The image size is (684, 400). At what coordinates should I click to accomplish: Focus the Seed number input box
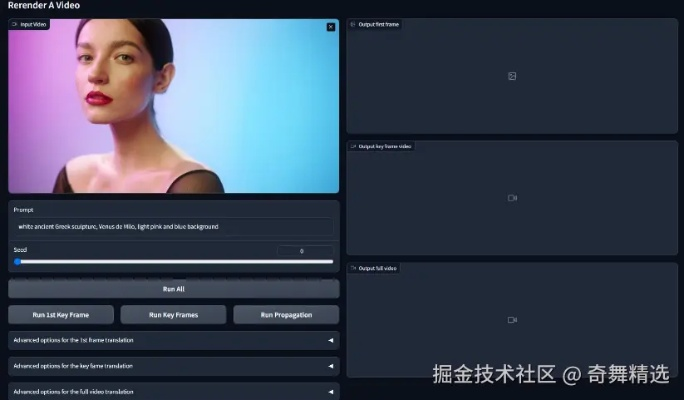303,250
